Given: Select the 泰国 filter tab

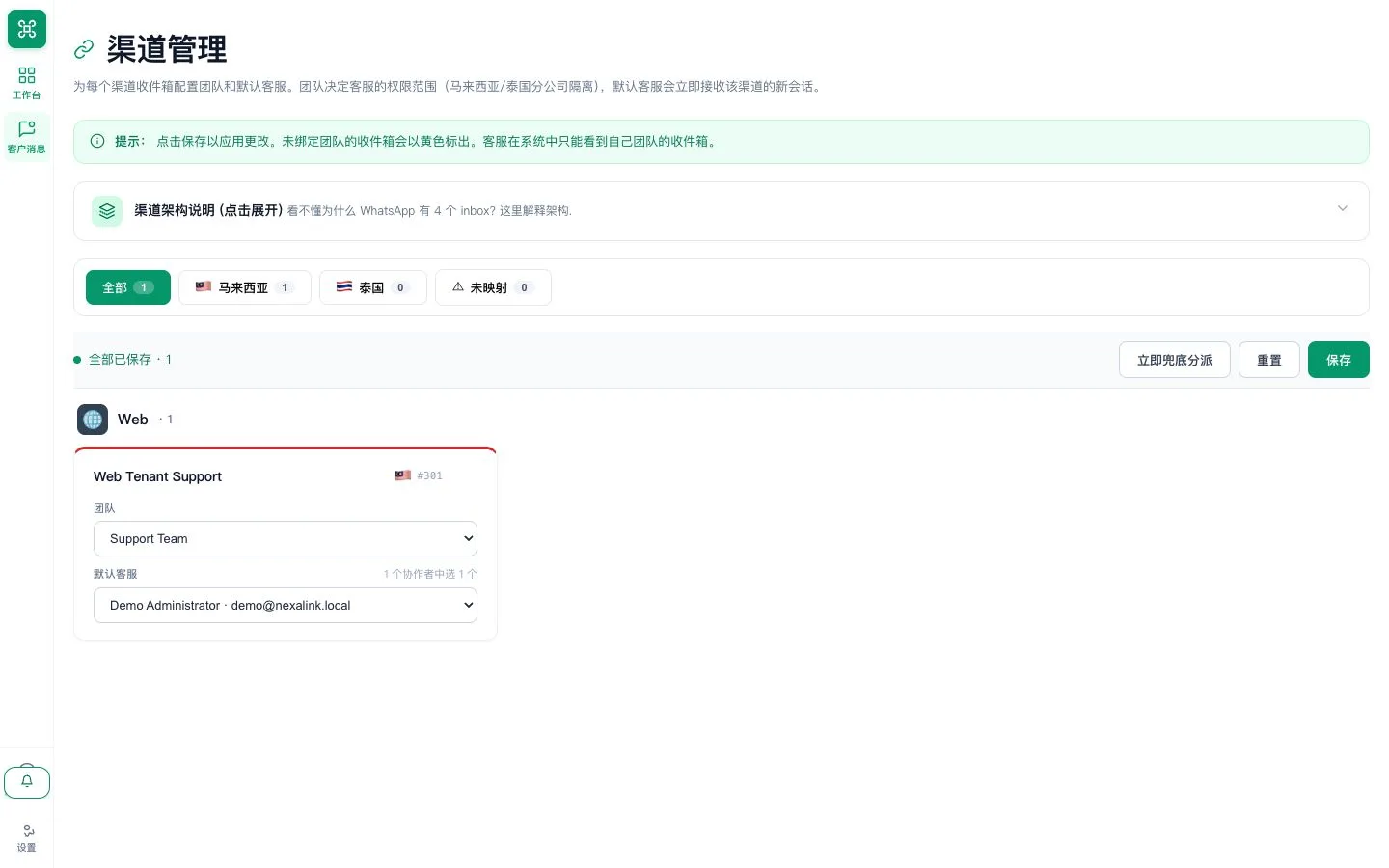Looking at the screenshot, I should [x=373, y=287].
